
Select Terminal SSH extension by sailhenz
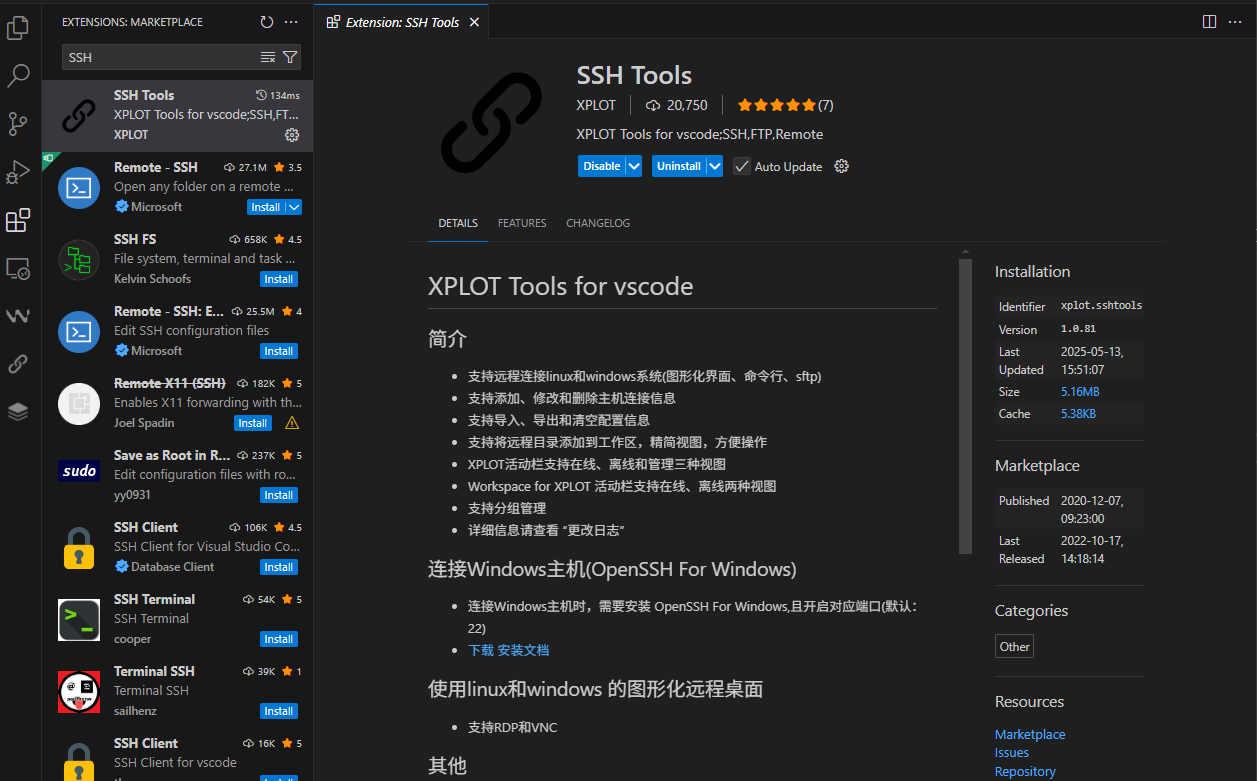coord(177,692)
